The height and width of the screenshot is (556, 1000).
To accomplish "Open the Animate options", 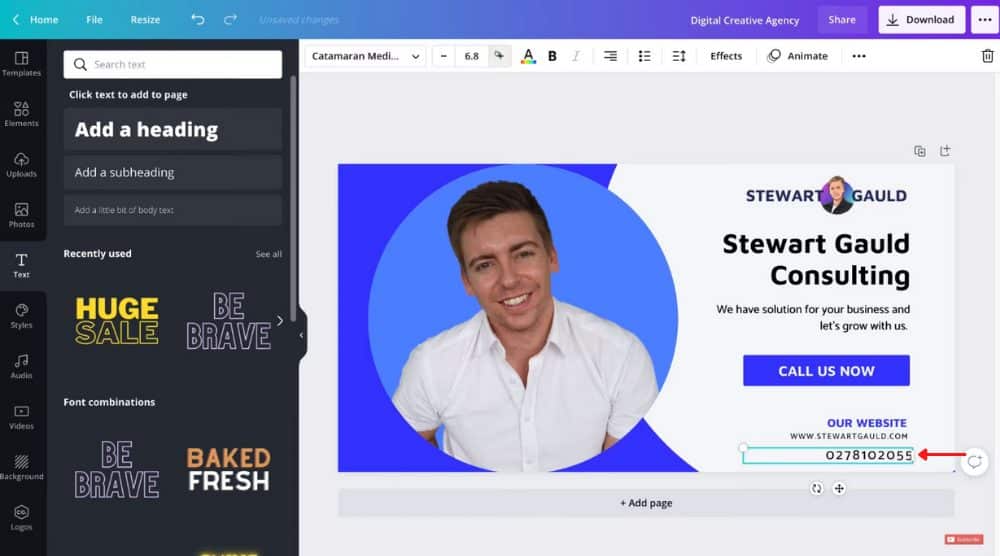I will (797, 56).
